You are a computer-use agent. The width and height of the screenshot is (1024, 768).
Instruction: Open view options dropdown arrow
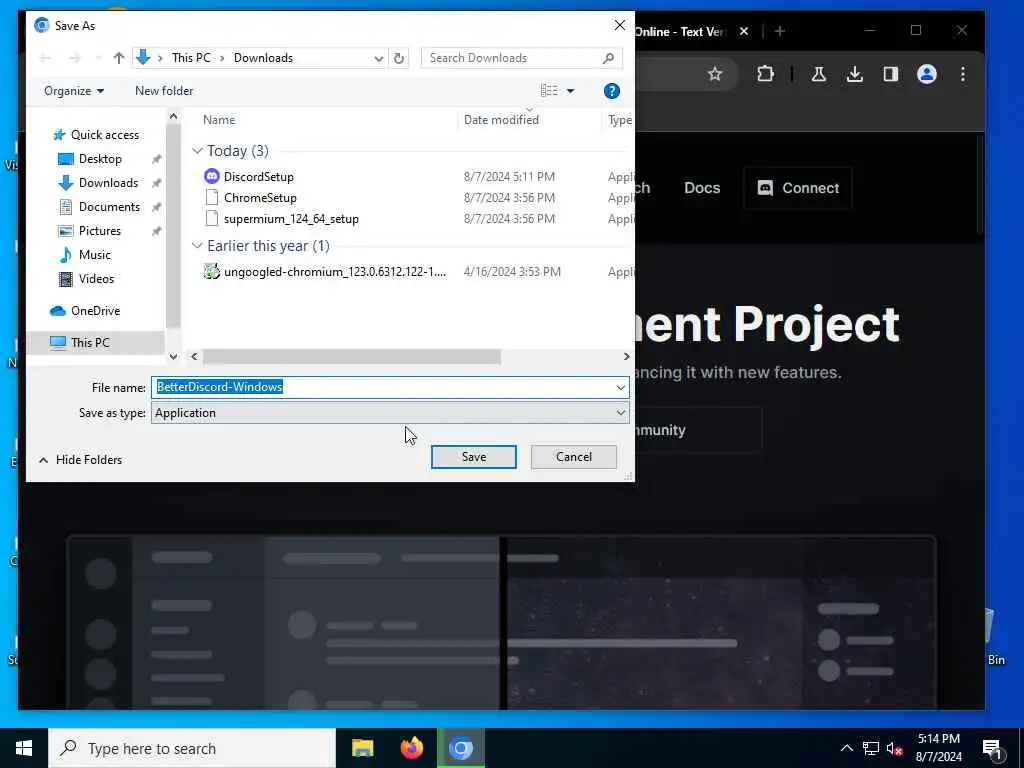570,91
